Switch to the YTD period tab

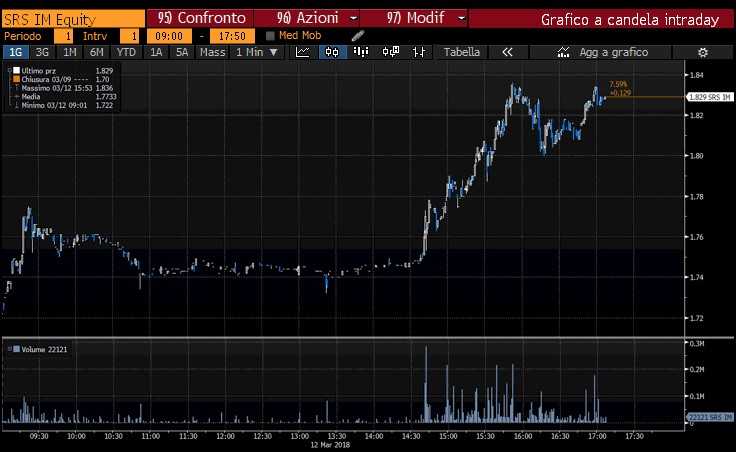pyautogui.click(x=126, y=52)
